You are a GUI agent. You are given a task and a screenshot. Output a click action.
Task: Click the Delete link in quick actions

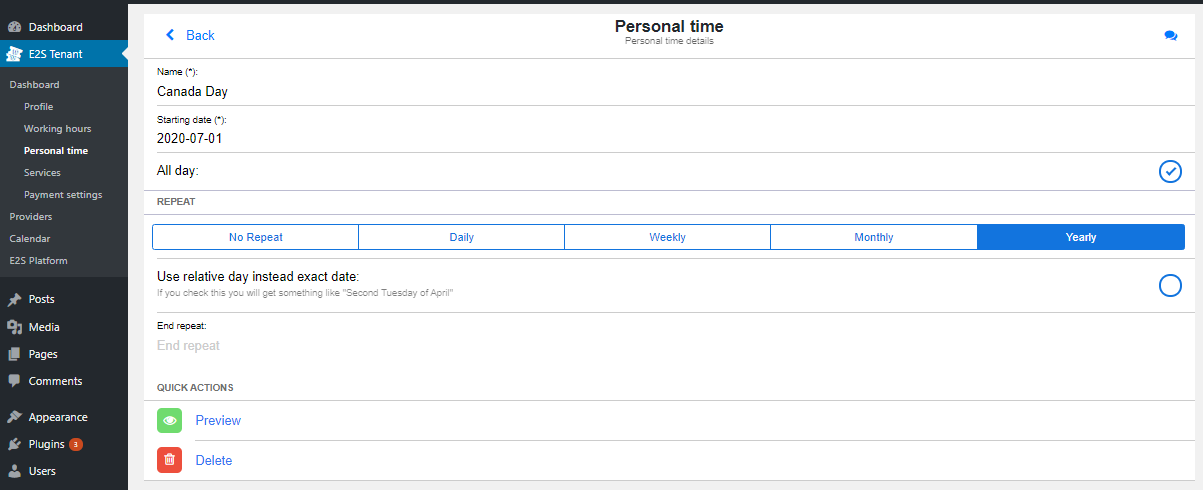click(x=214, y=461)
